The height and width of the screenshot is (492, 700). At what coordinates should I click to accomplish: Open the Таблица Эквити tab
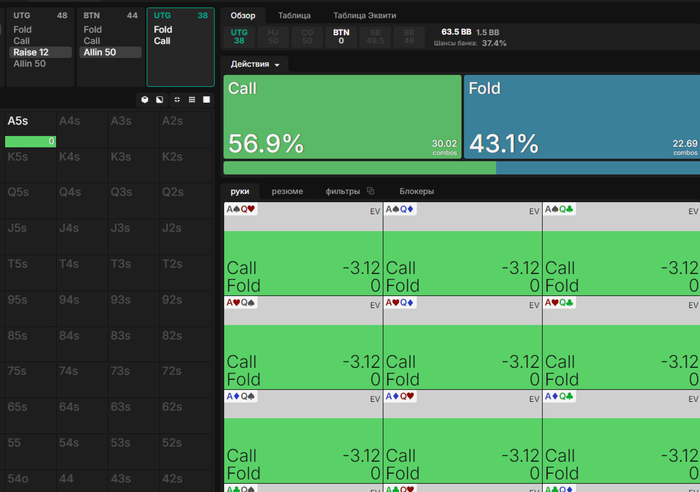364,16
